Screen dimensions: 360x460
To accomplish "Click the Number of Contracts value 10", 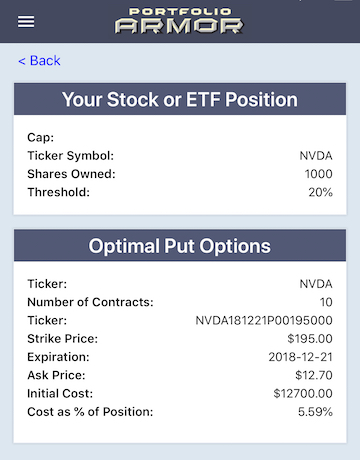I will point(326,302).
